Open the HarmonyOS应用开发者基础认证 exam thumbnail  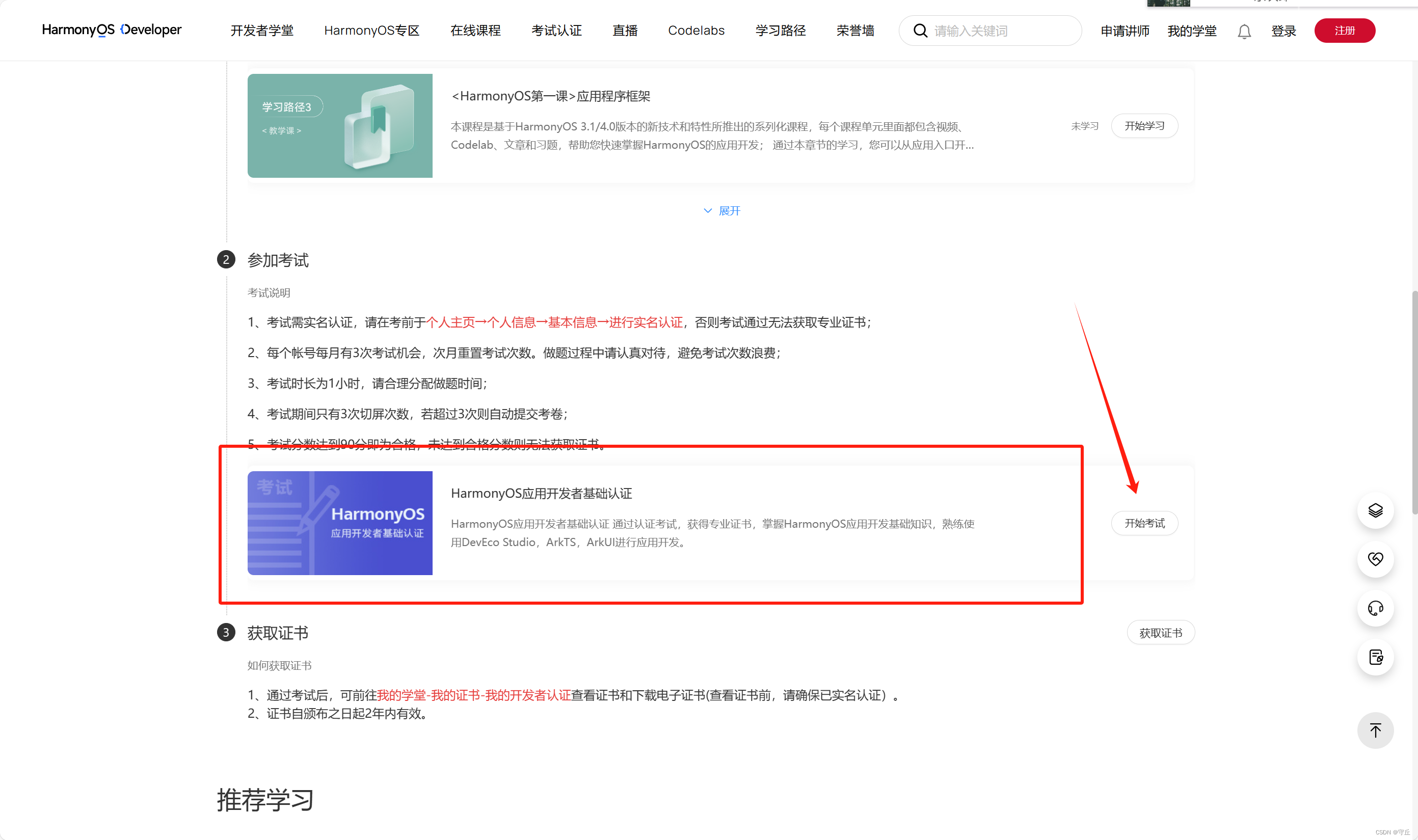click(x=340, y=523)
